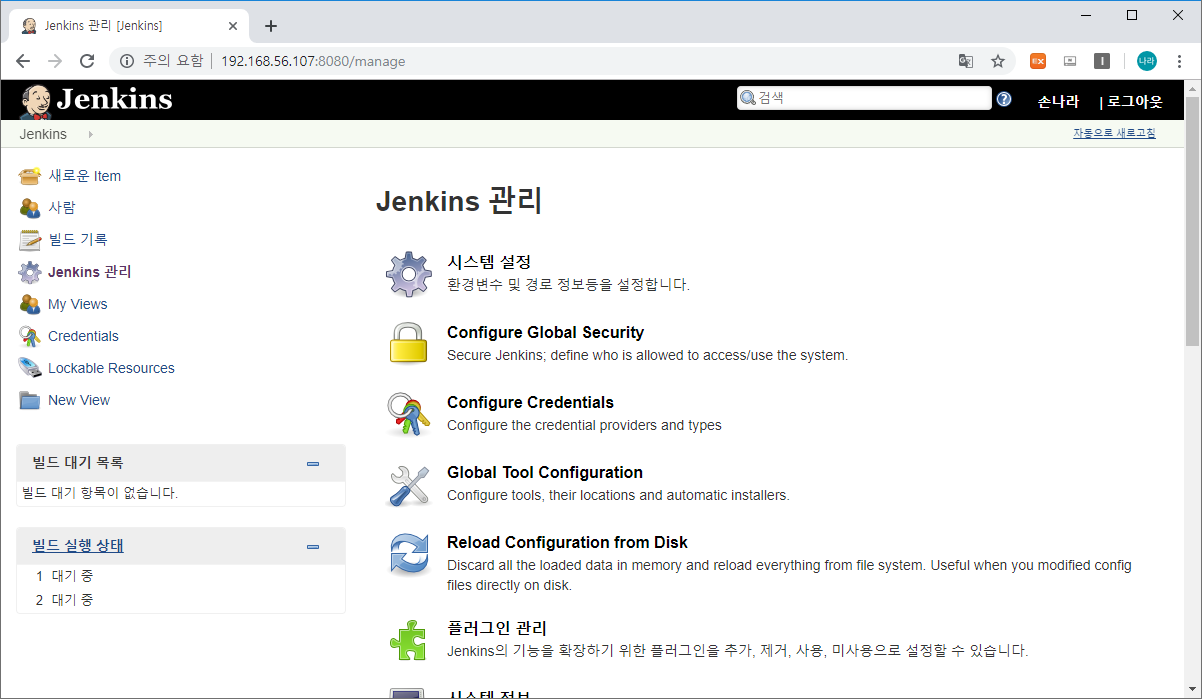Click the Configure Global Security heading
The height and width of the screenshot is (699, 1202).
[545, 332]
